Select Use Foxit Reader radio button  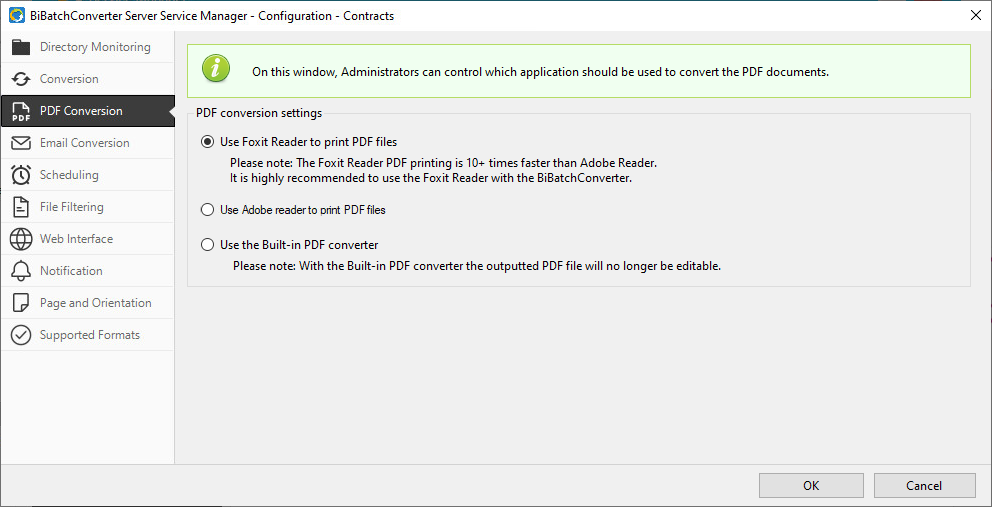[208, 142]
